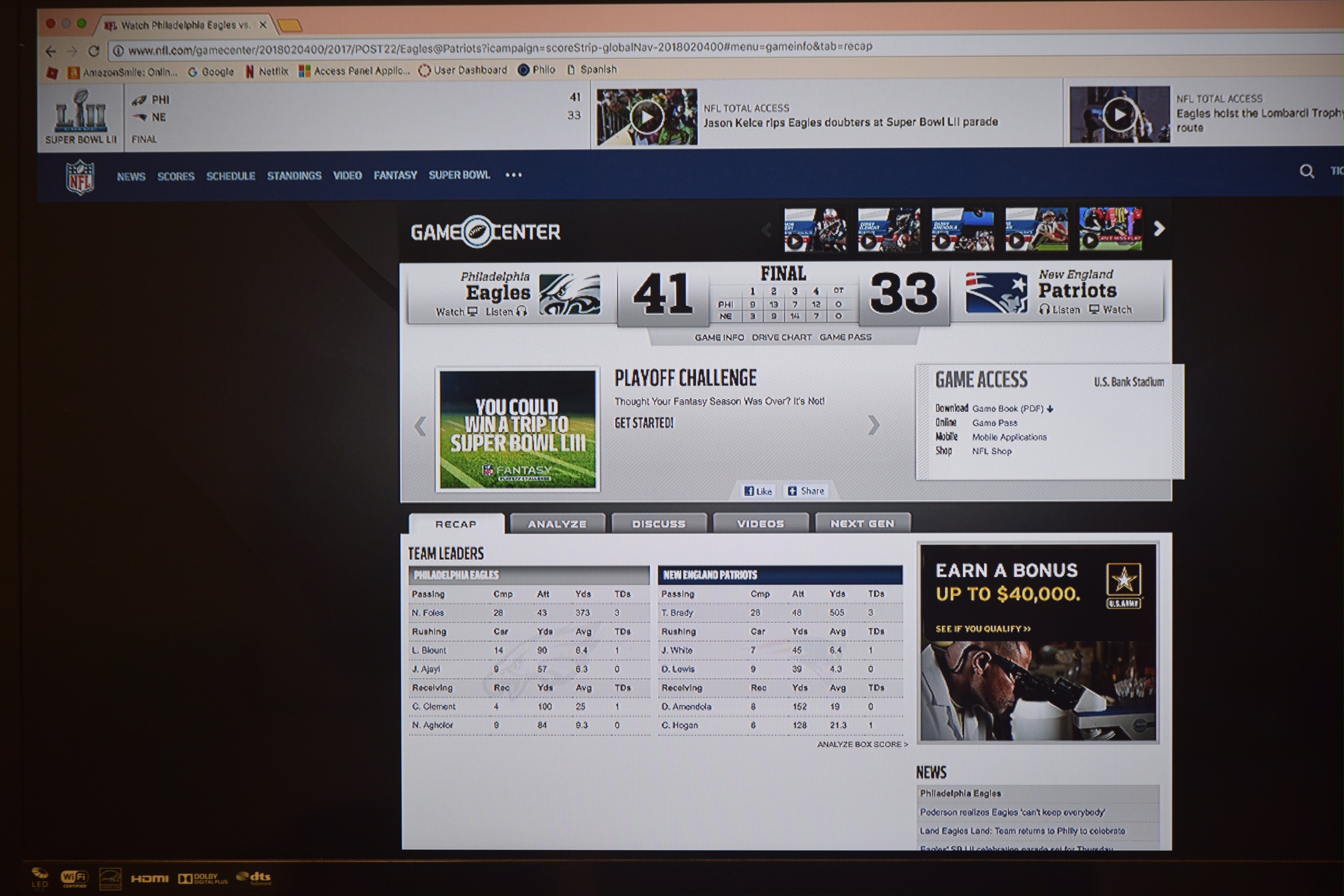Image resolution: width=1344 pixels, height=896 pixels.
Task: Click SEE IF YOU QUALIFY Army ad link
Action: click(983, 629)
